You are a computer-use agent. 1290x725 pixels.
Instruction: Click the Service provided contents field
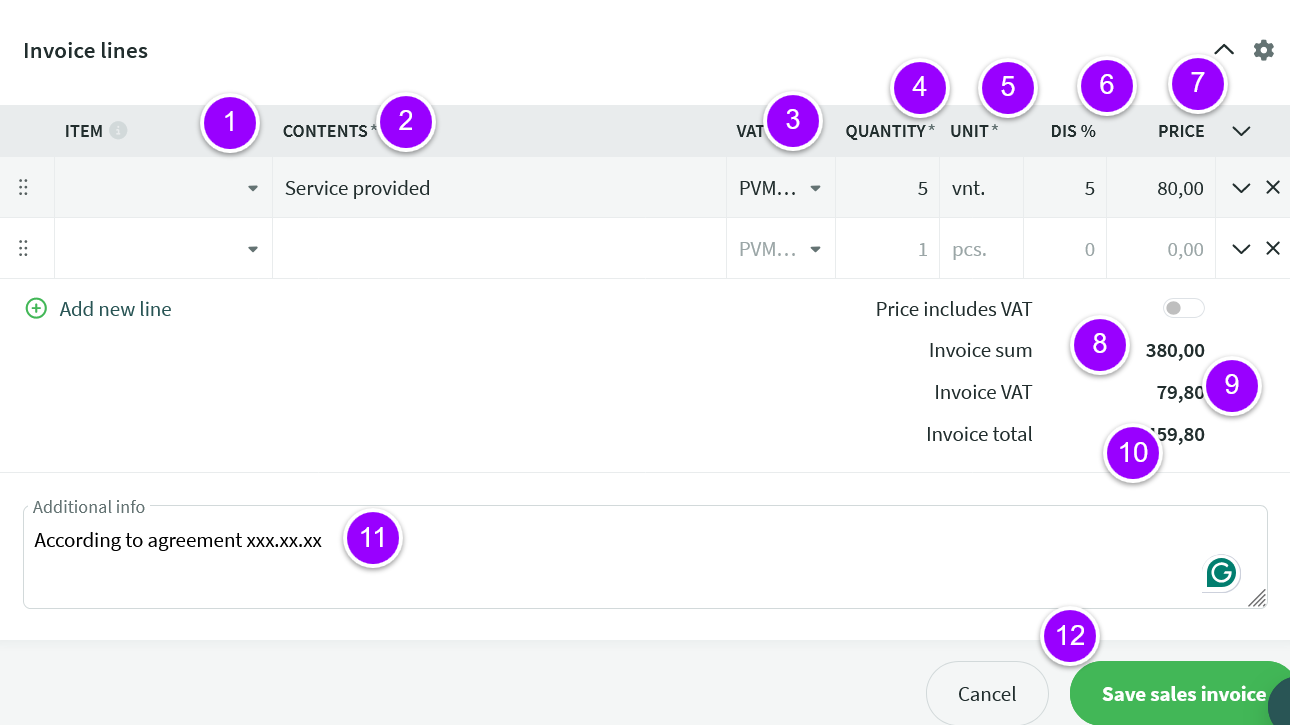coord(499,188)
